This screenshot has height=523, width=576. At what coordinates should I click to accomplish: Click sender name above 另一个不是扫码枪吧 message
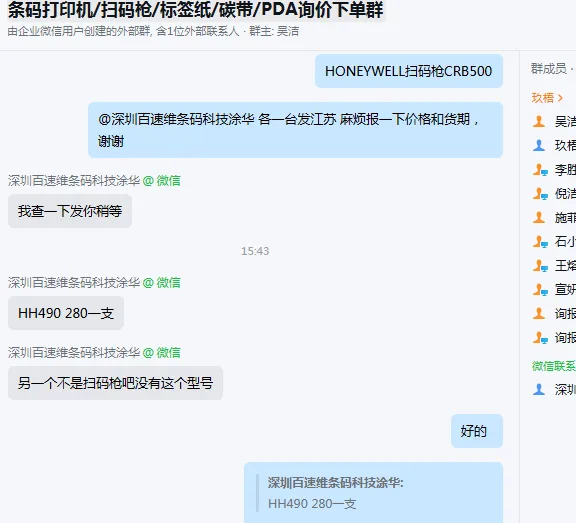[x=74, y=353]
